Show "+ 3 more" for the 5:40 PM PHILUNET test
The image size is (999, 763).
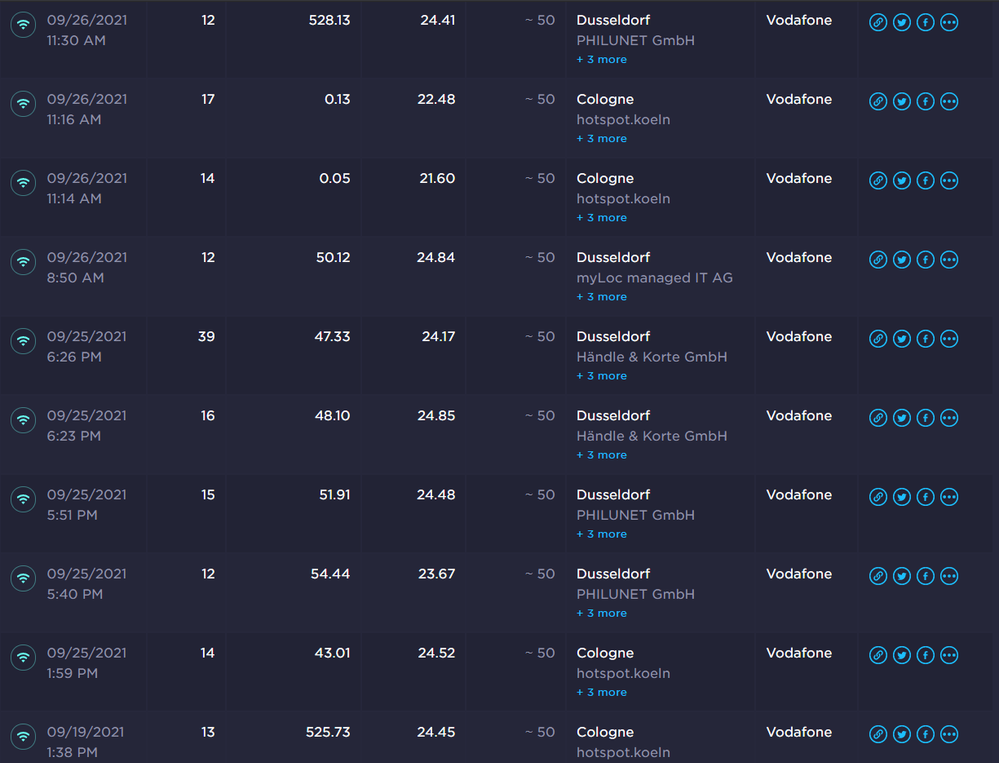602,613
